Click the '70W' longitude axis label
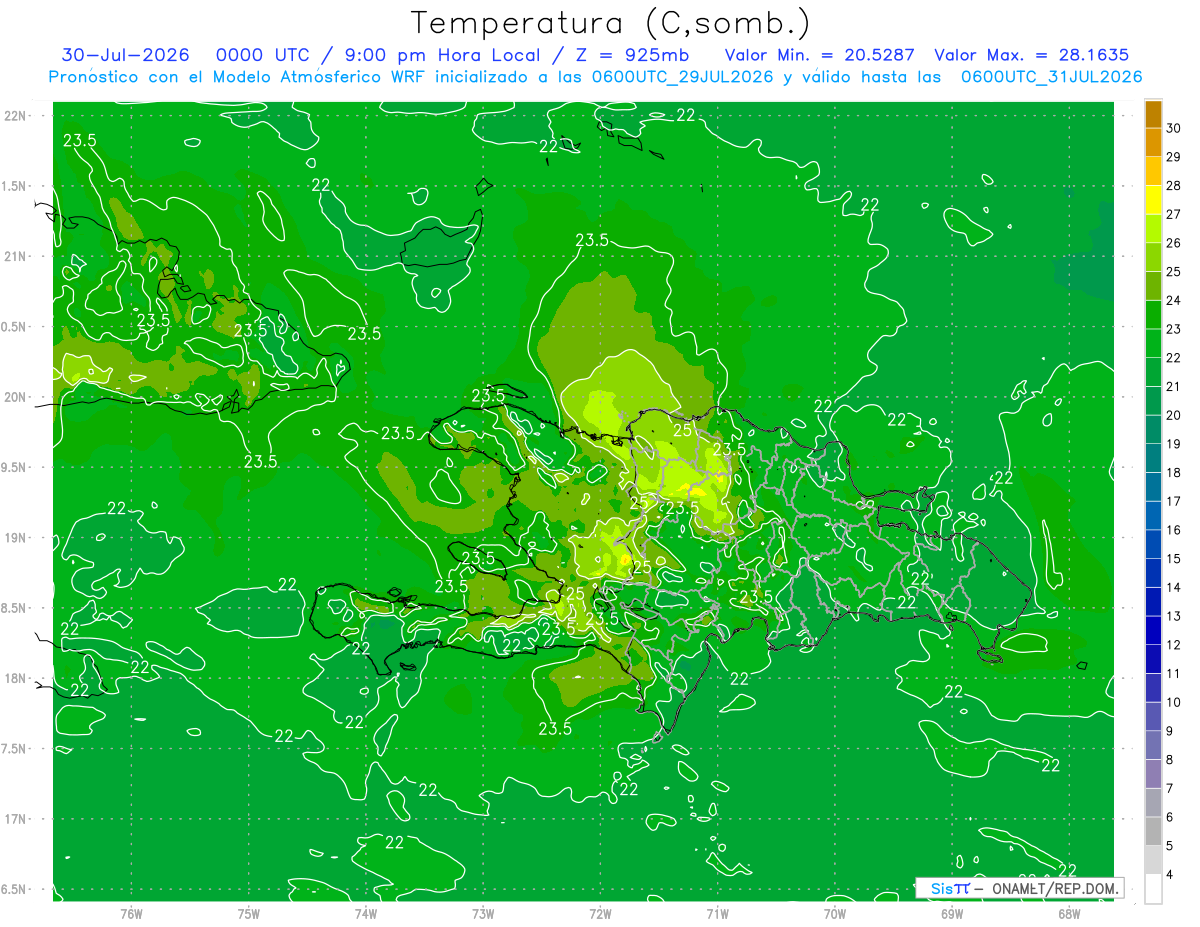Screen dimensions: 1200x927 pyautogui.click(x=835, y=913)
